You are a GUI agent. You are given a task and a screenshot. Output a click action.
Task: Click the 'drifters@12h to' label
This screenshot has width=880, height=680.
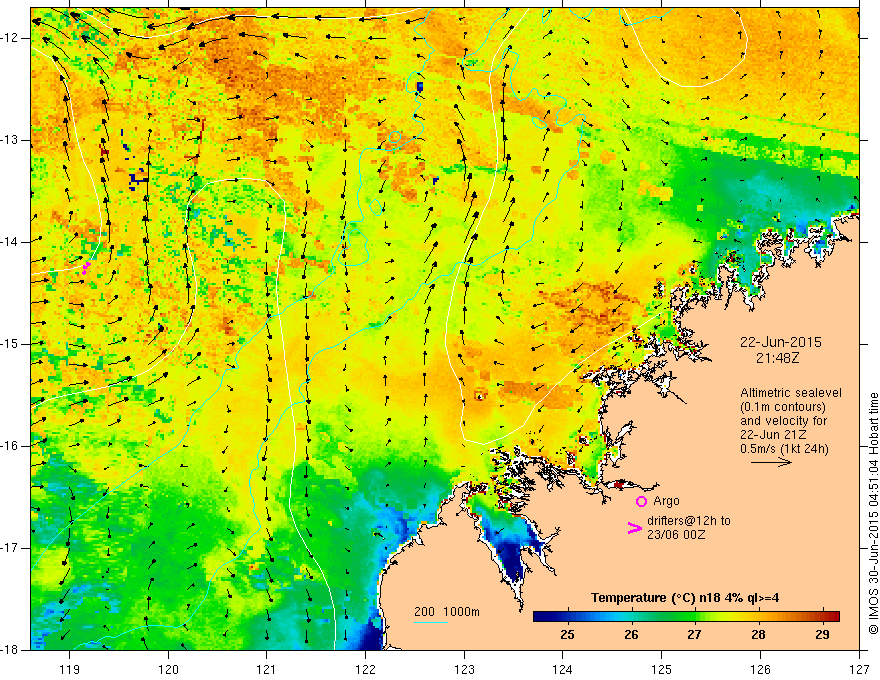click(689, 521)
